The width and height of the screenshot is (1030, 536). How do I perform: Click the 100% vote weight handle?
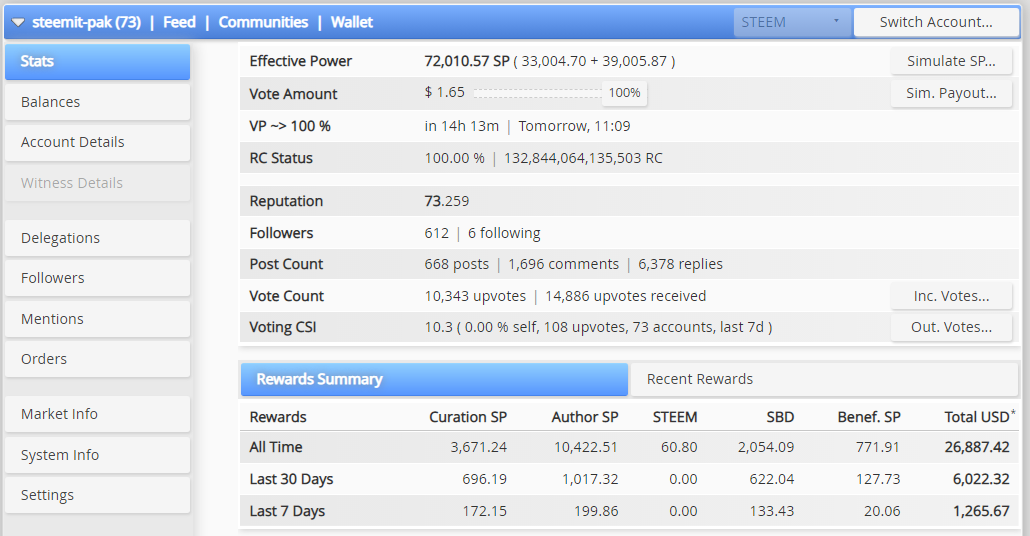point(624,93)
